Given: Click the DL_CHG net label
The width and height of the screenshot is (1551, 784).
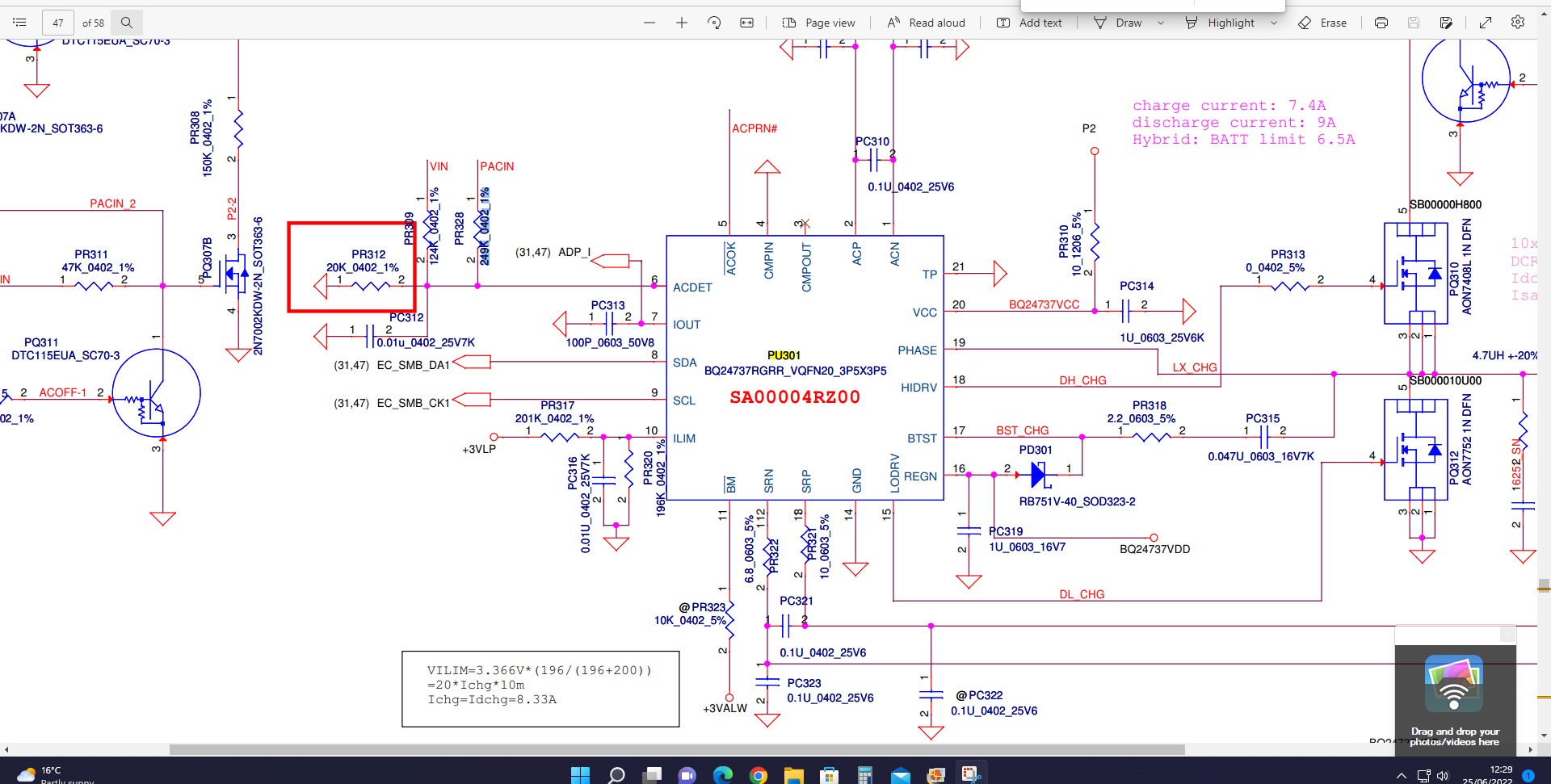Looking at the screenshot, I should 1082,594.
